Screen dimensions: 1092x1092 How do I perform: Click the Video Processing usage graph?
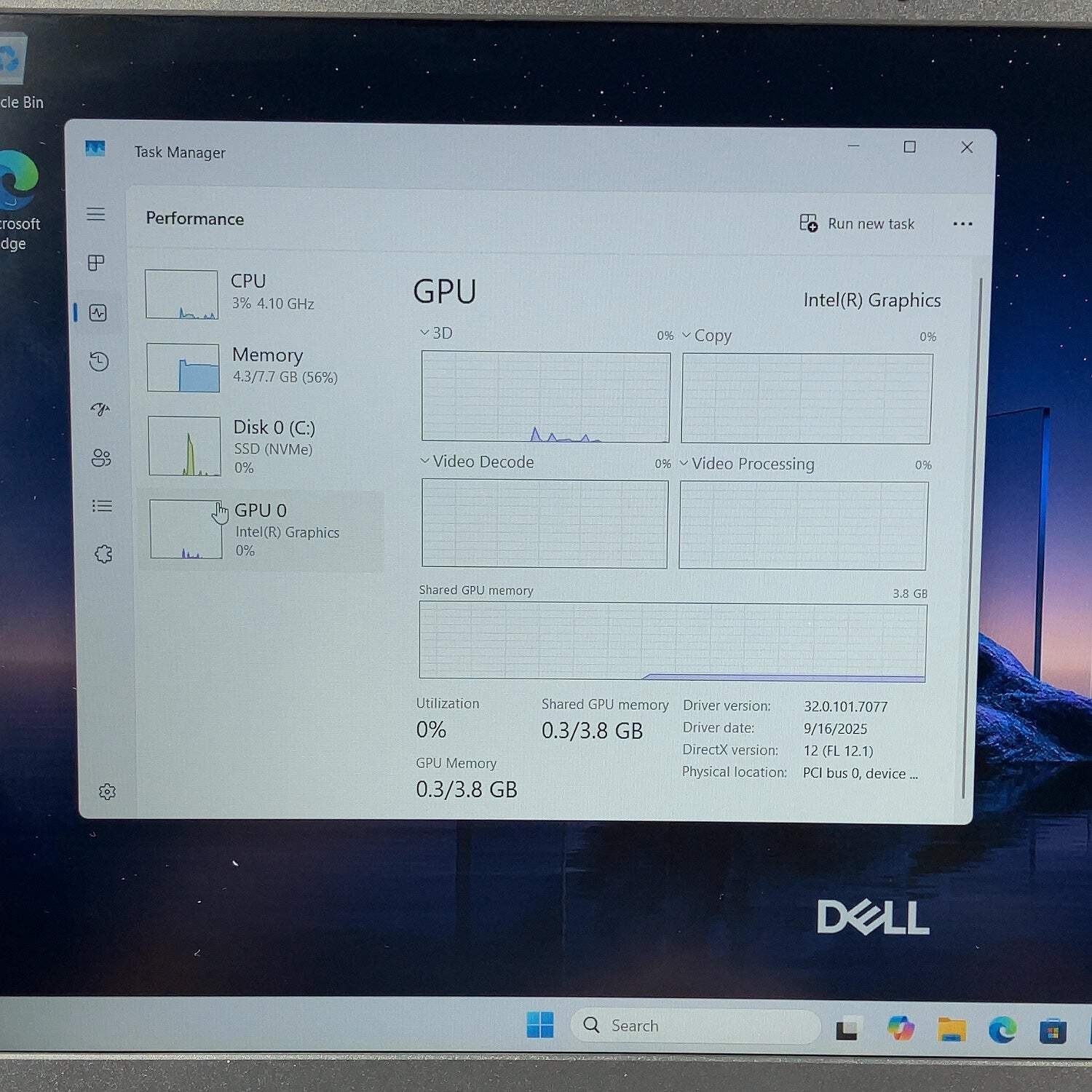[803, 525]
